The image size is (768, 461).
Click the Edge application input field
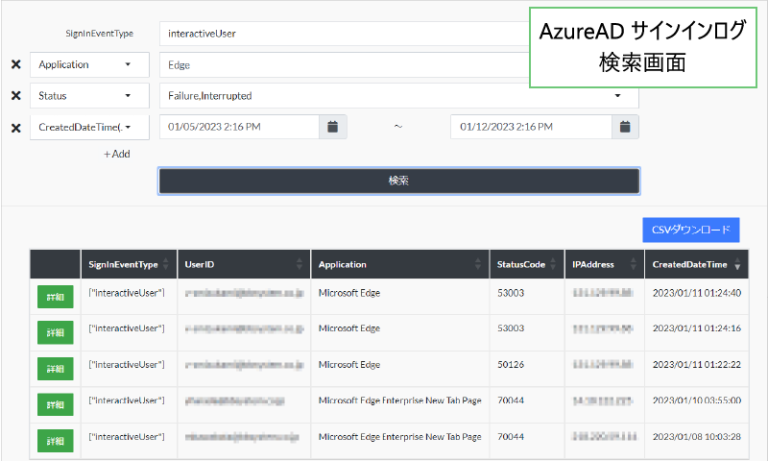point(340,65)
